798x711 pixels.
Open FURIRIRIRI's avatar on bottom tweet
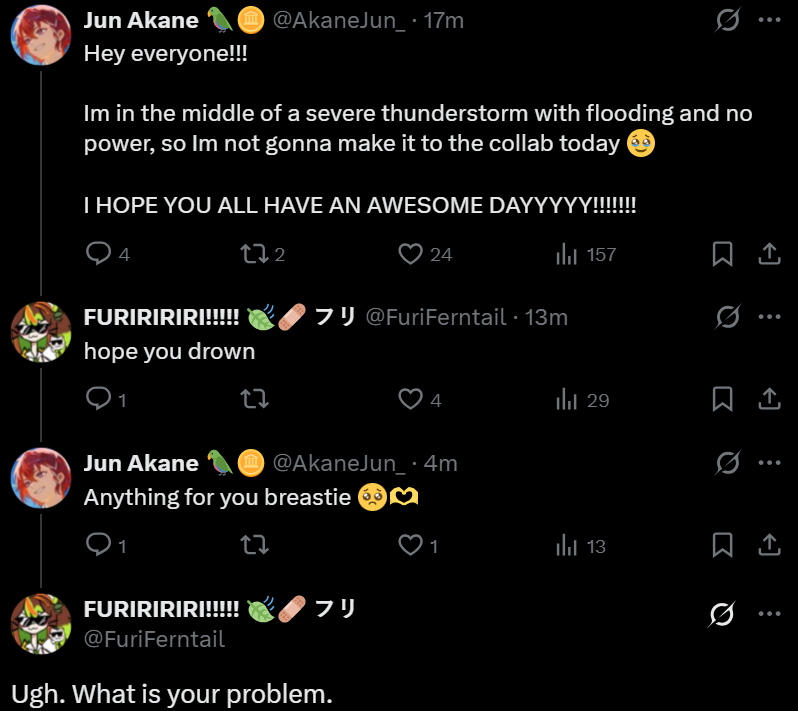40,624
